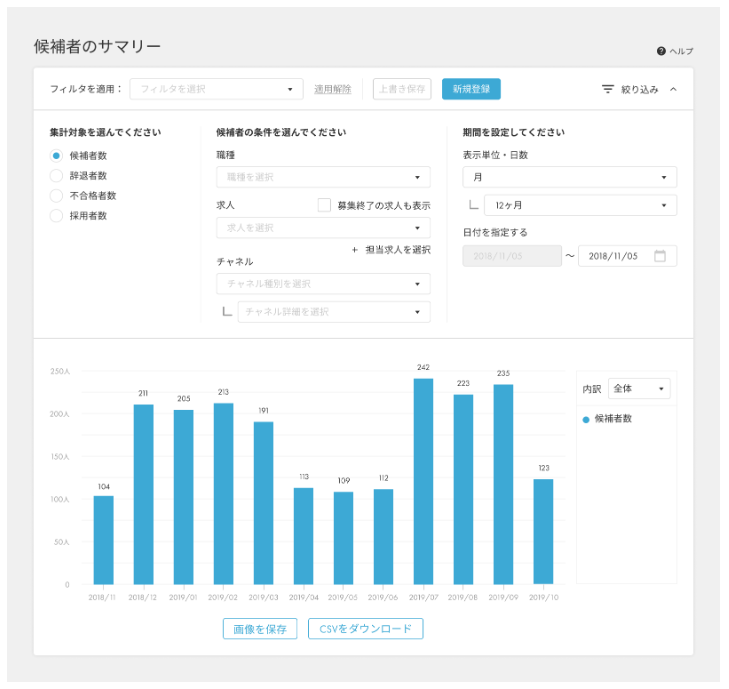Click the help question mark icon
The image size is (729, 689).
(x=661, y=51)
